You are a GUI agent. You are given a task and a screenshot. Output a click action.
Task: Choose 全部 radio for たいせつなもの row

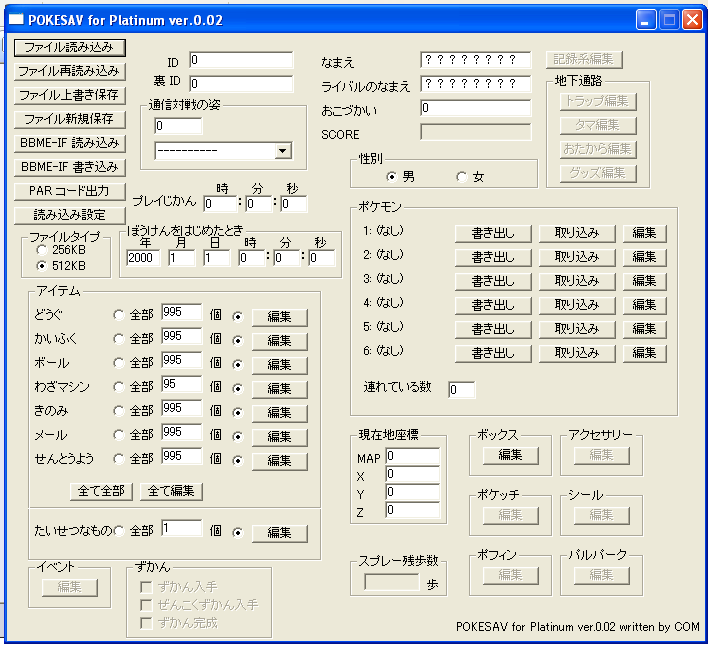coord(119,531)
